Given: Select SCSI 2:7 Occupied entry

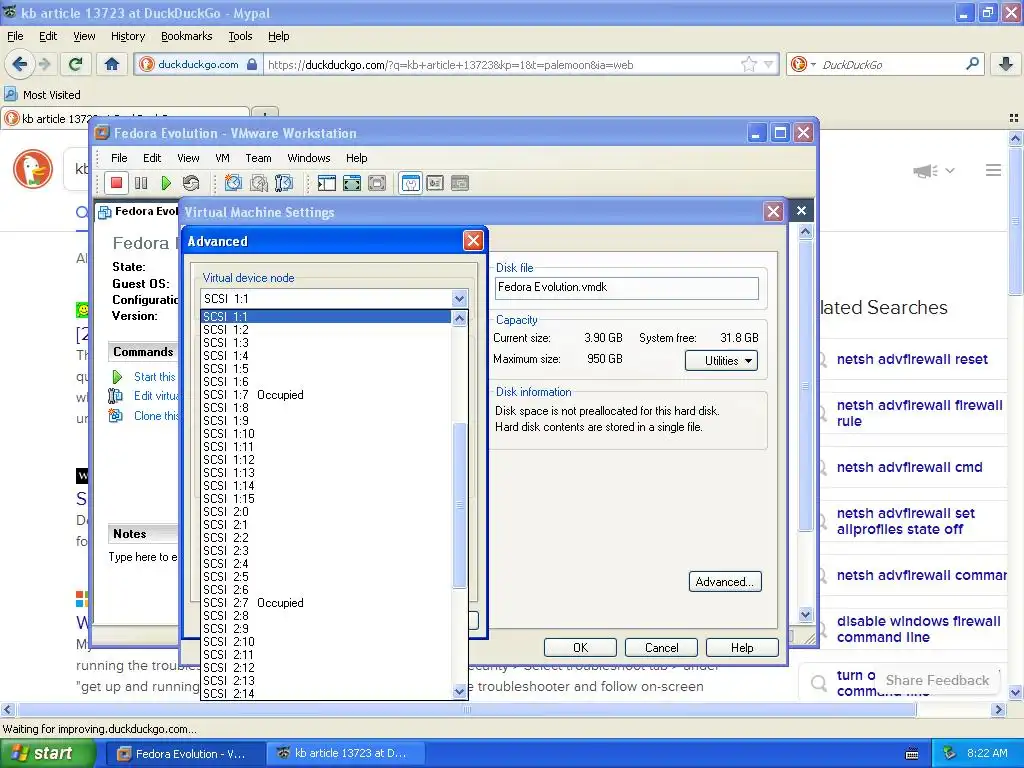Looking at the screenshot, I should pyautogui.click(x=325, y=603).
